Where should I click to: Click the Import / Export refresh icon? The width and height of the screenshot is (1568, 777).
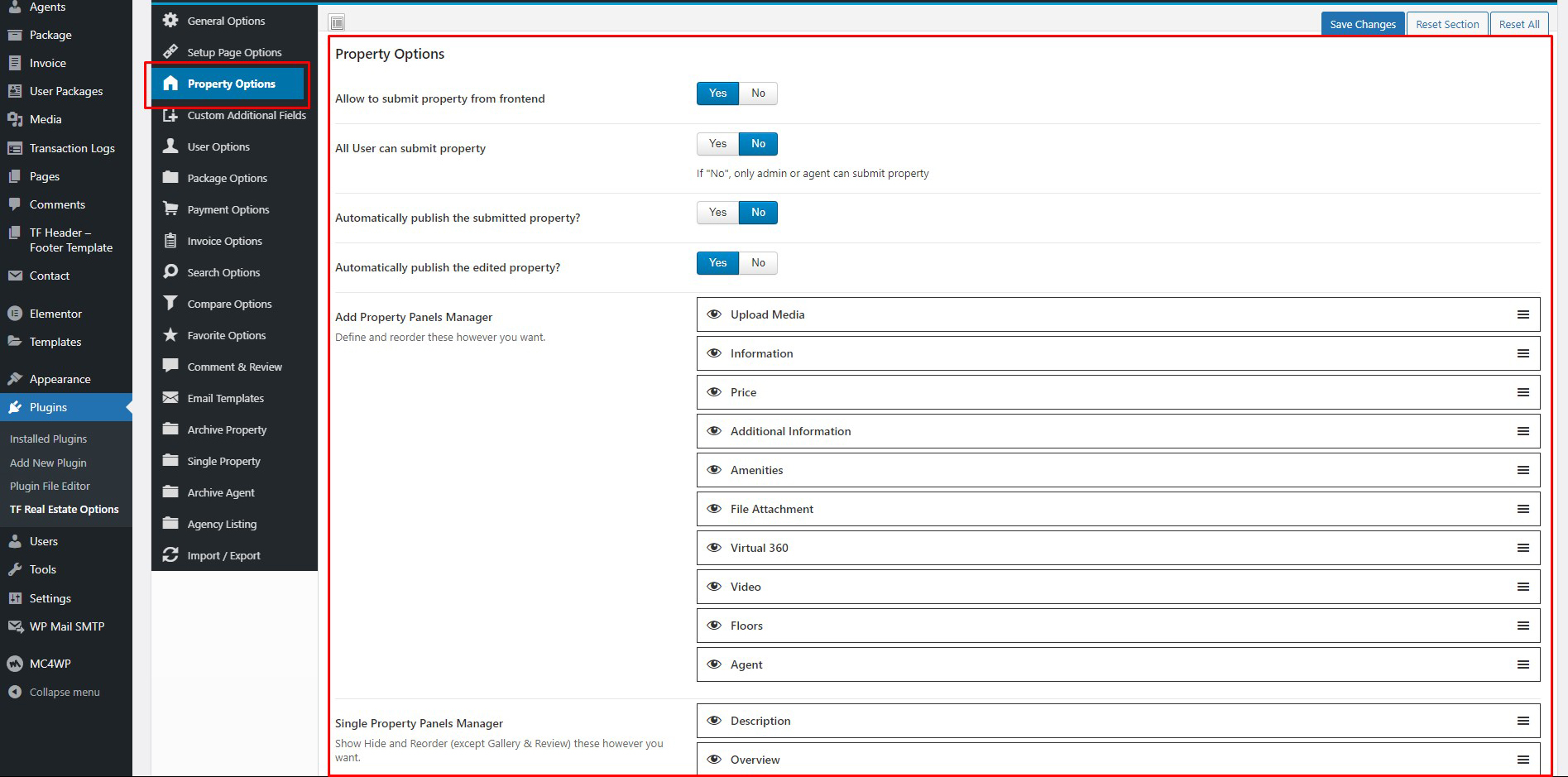click(170, 554)
